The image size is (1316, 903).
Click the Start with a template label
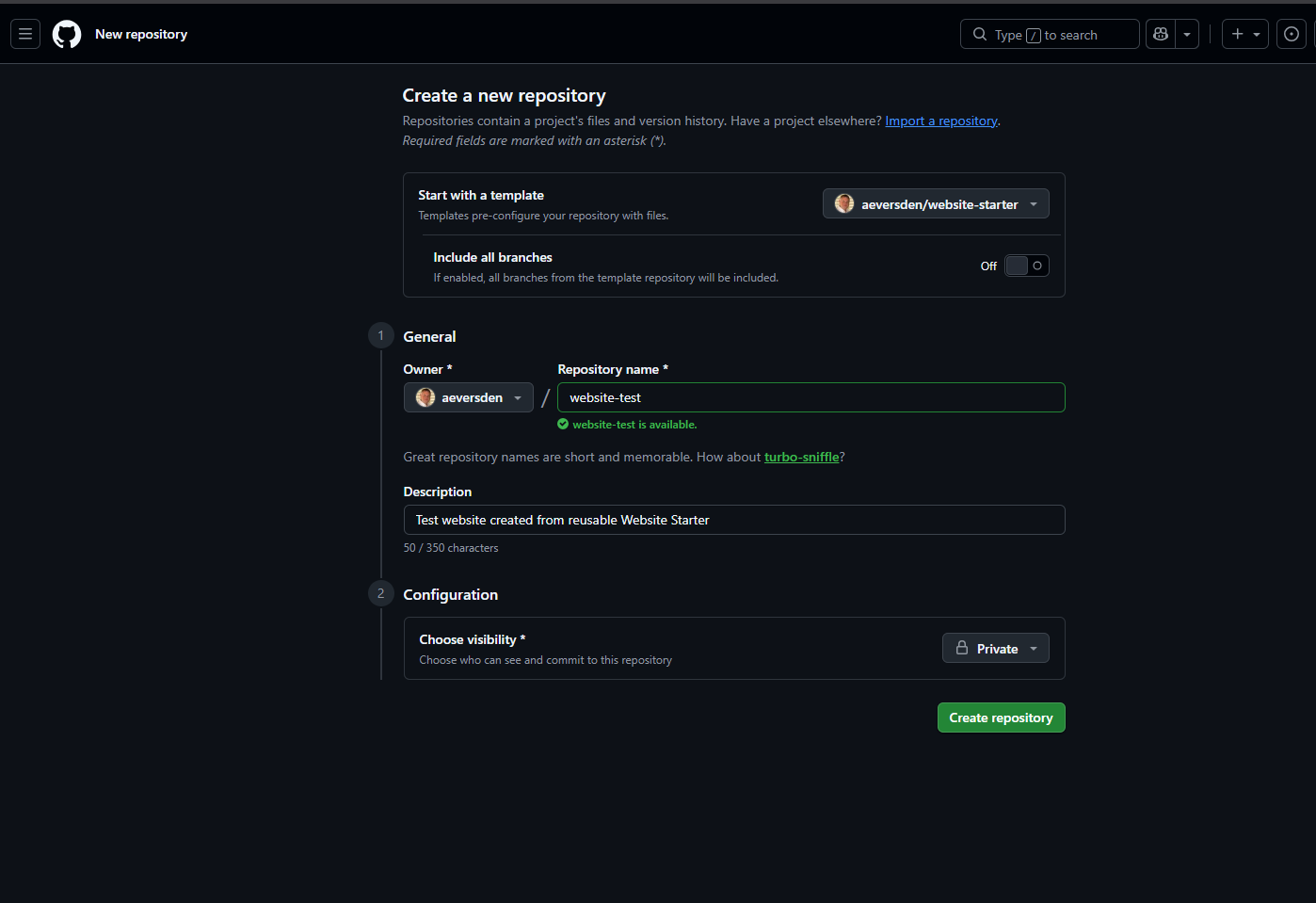pos(481,195)
